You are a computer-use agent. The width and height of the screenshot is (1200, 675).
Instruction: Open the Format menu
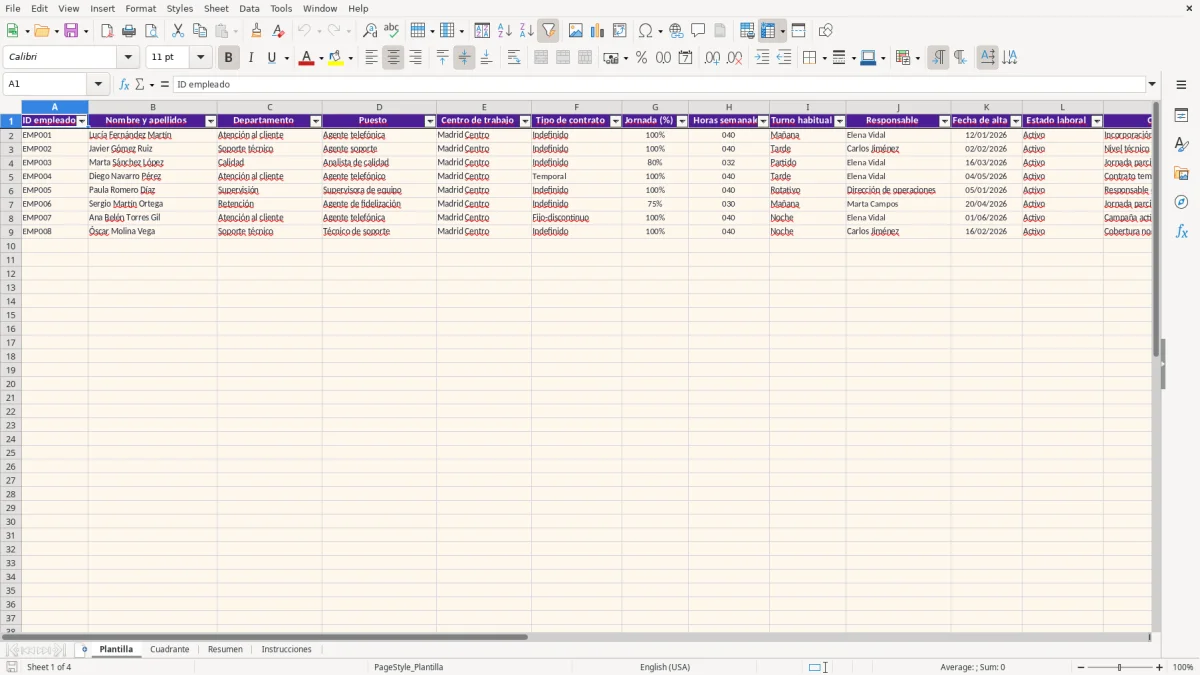pyautogui.click(x=140, y=8)
